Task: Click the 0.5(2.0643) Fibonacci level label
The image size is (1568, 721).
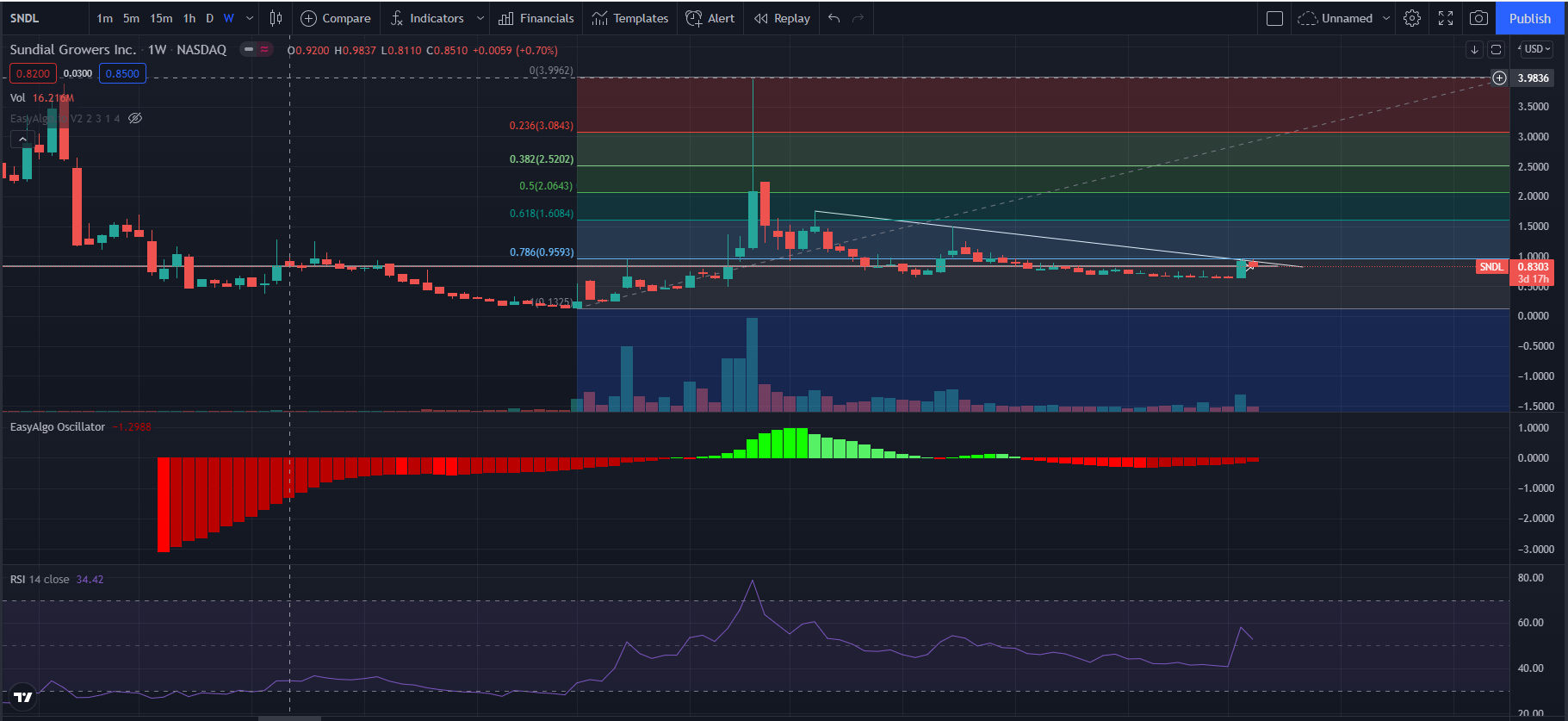Action: pyautogui.click(x=546, y=186)
